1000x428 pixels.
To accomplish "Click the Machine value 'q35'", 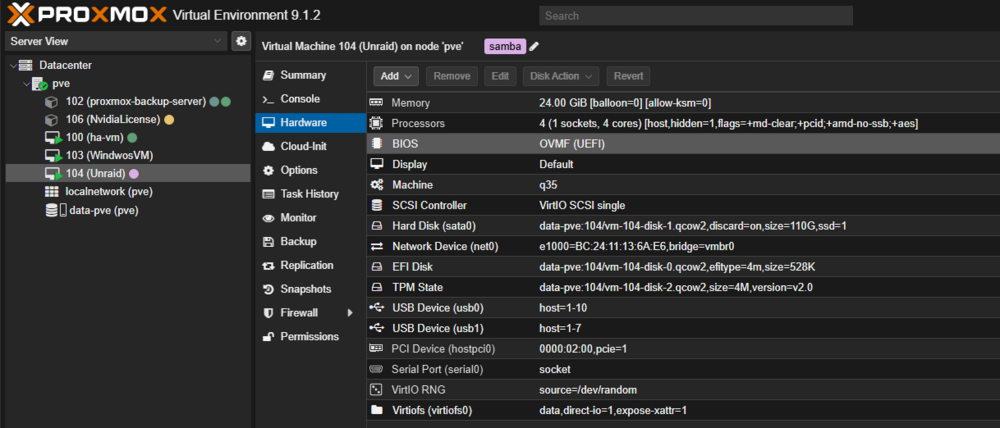I will click(x=548, y=185).
